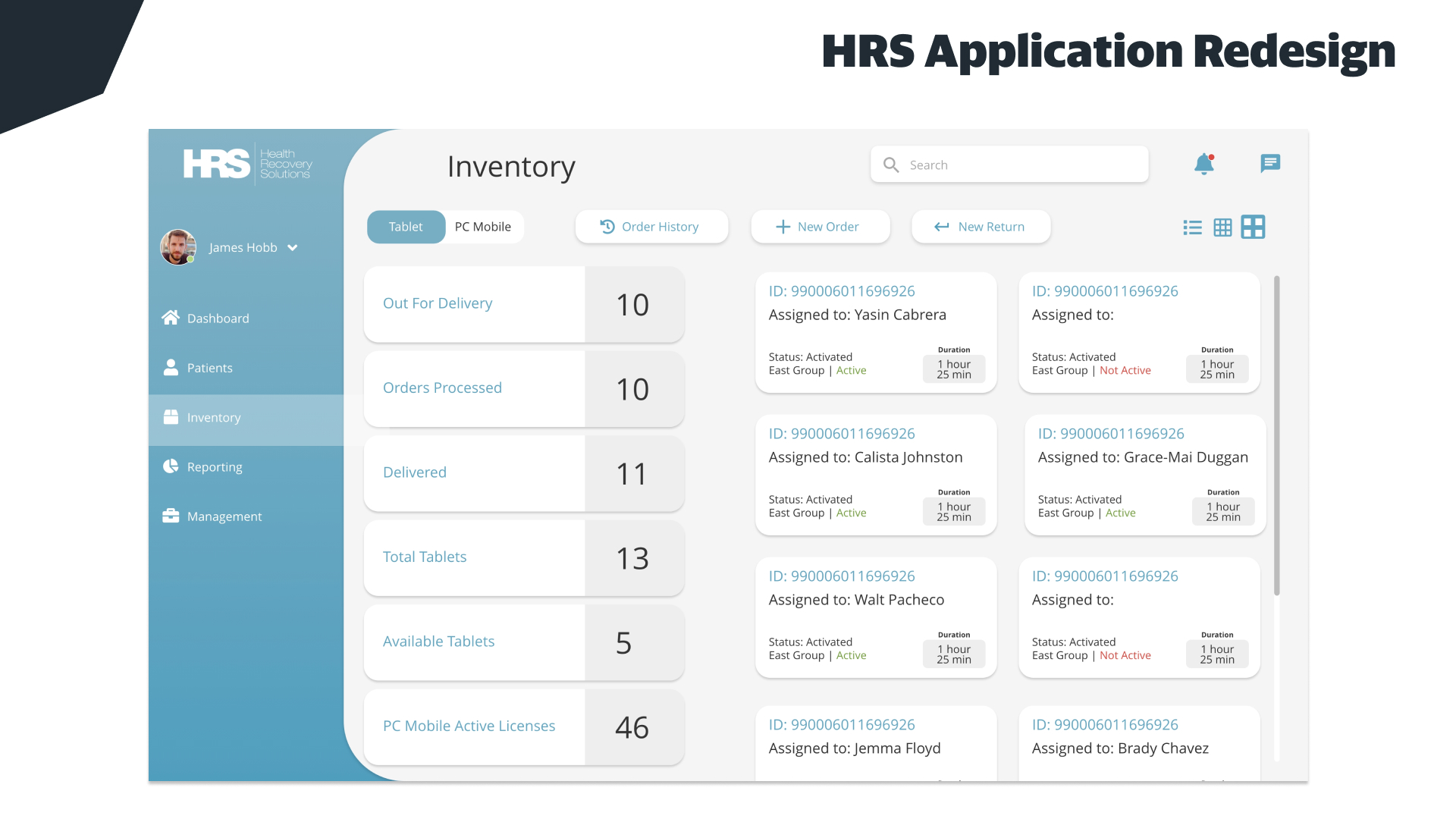Start a New Return
The width and height of the screenshot is (1456, 819).
tap(981, 226)
